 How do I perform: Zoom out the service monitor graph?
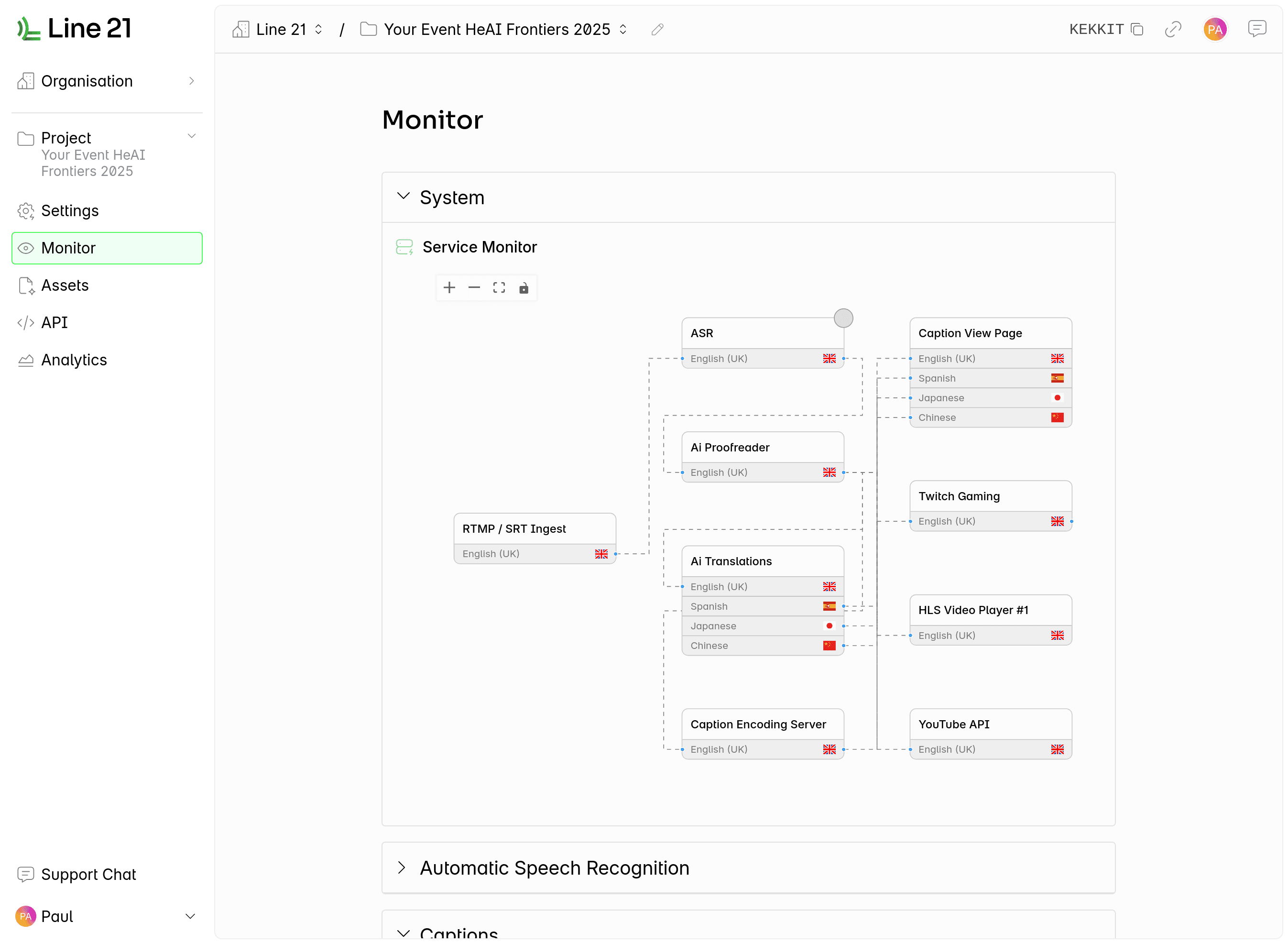[x=474, y=287]
